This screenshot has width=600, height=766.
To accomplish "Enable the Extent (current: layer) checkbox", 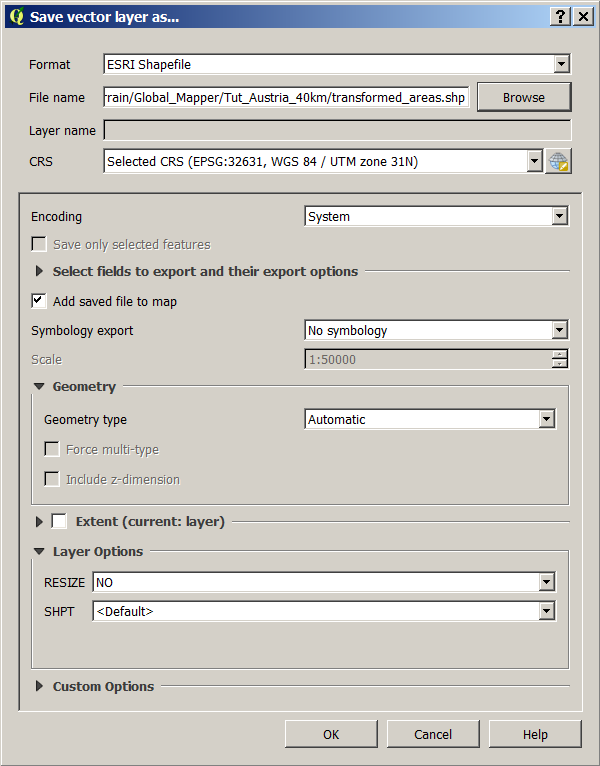I will pyautogui.click(x=59, y=521).
